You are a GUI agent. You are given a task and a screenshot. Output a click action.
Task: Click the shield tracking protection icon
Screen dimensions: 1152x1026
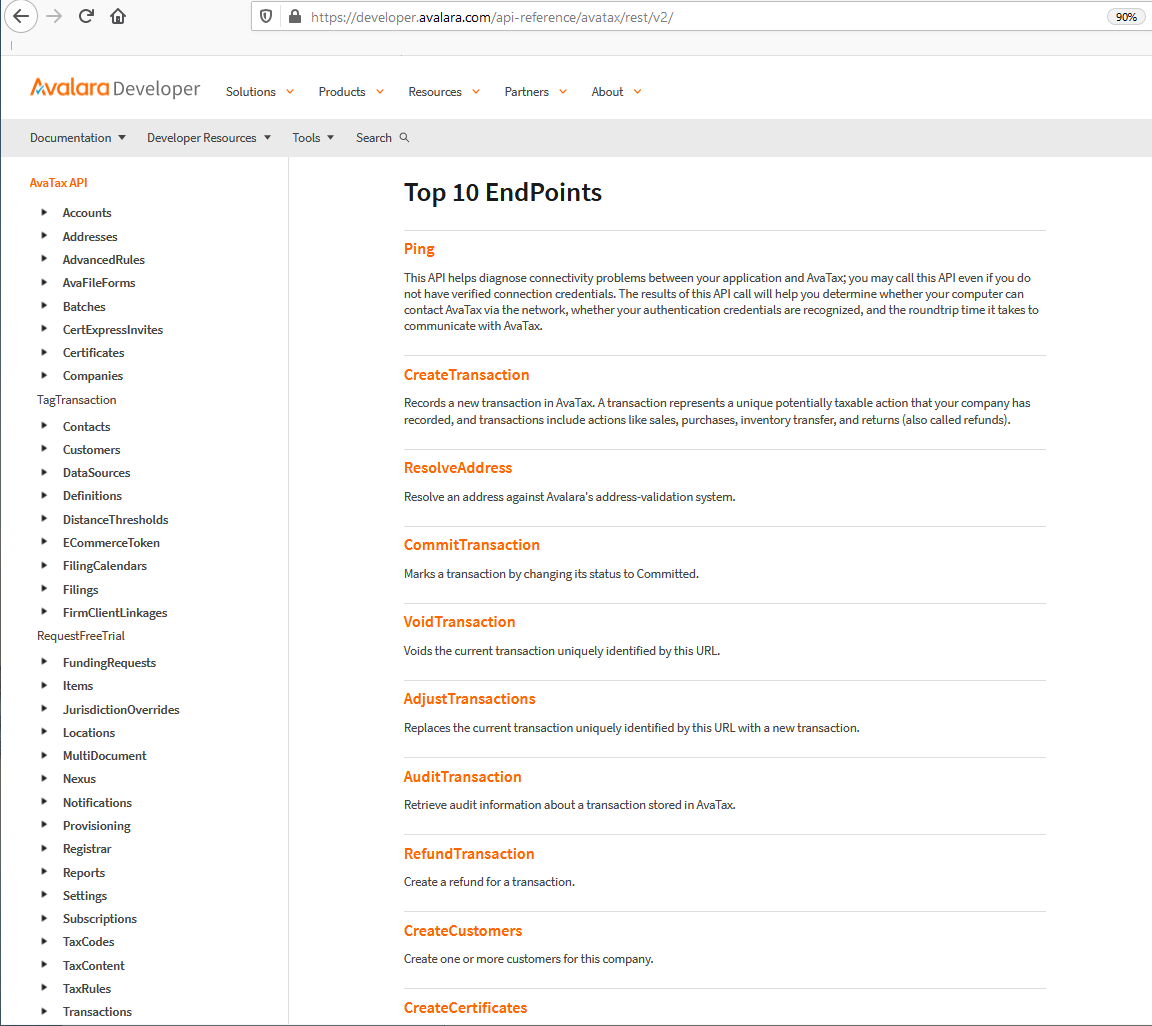tap(266, 17)
